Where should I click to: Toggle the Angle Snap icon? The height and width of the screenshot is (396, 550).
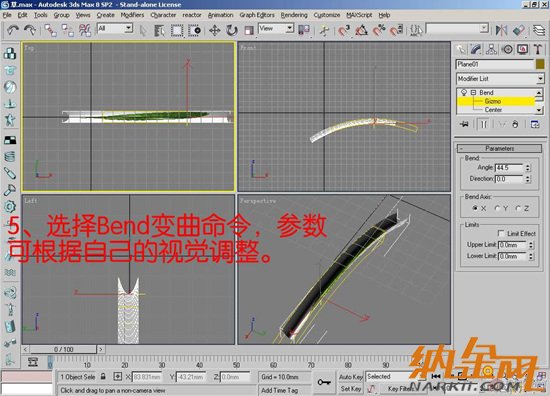362,31
